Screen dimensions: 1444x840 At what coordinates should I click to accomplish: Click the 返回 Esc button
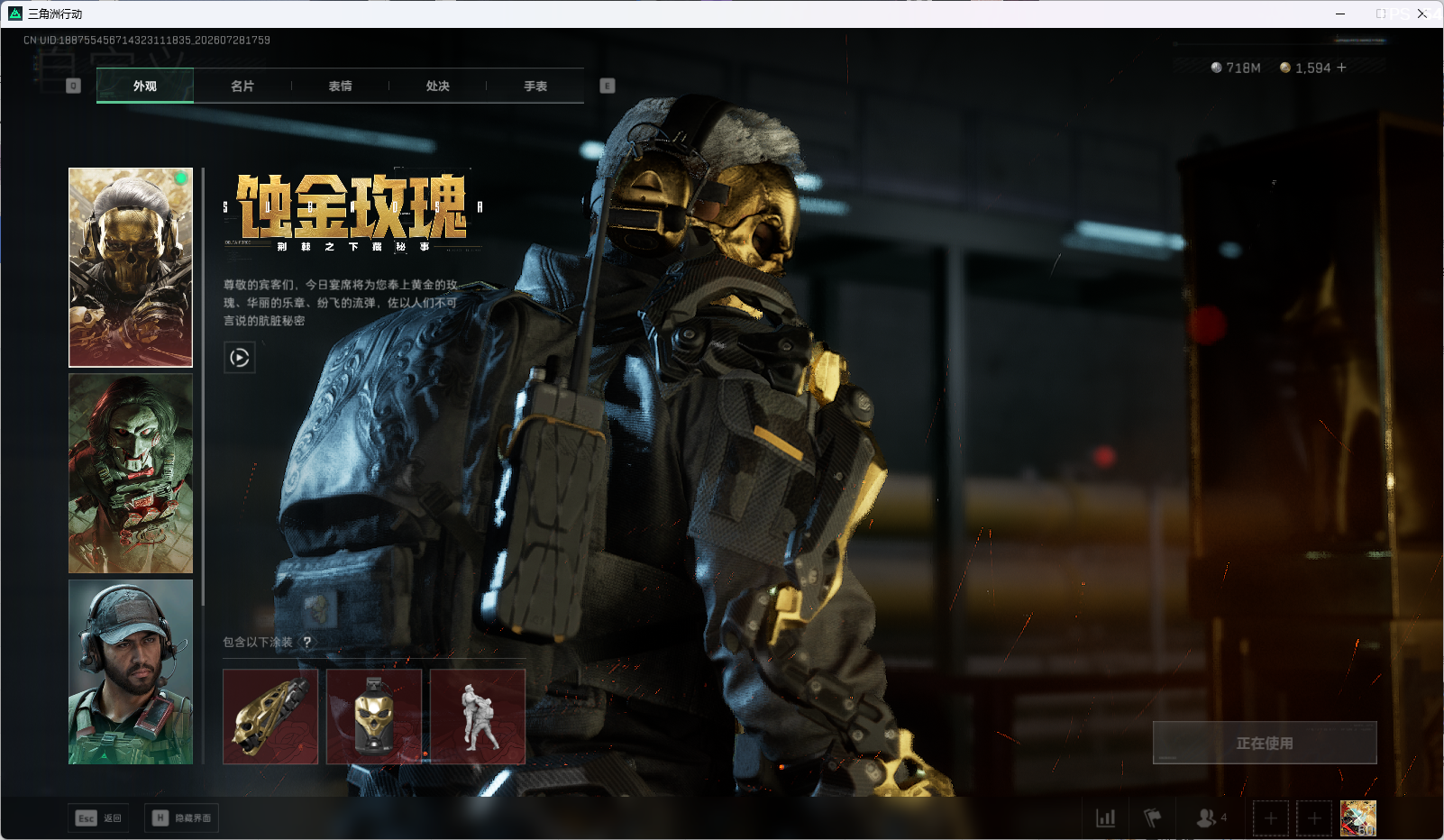pyautogui.click(x=98, y=817)
